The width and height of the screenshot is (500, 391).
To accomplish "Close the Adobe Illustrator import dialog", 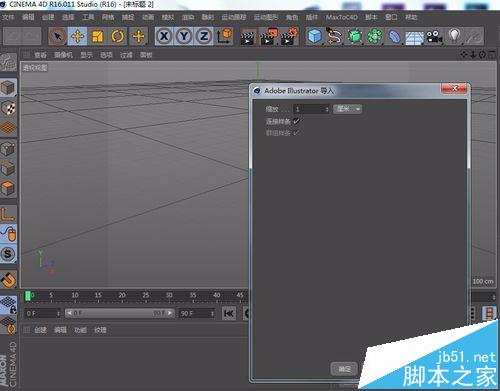I will 454,88.
